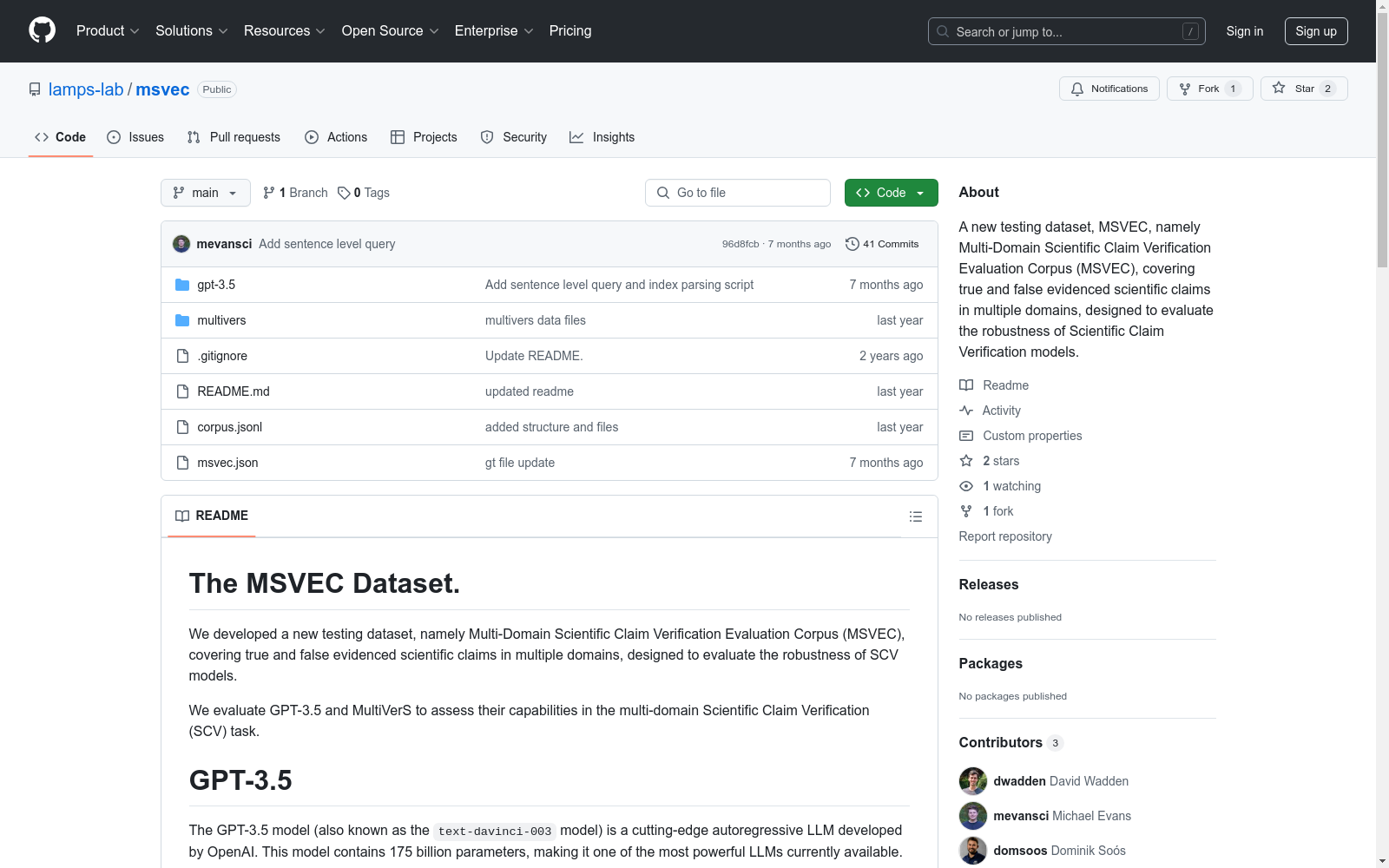Open the Pricing page
The height and width of the screenshot is (868, 1389).
pyautogui.click(x=570, y=30)
